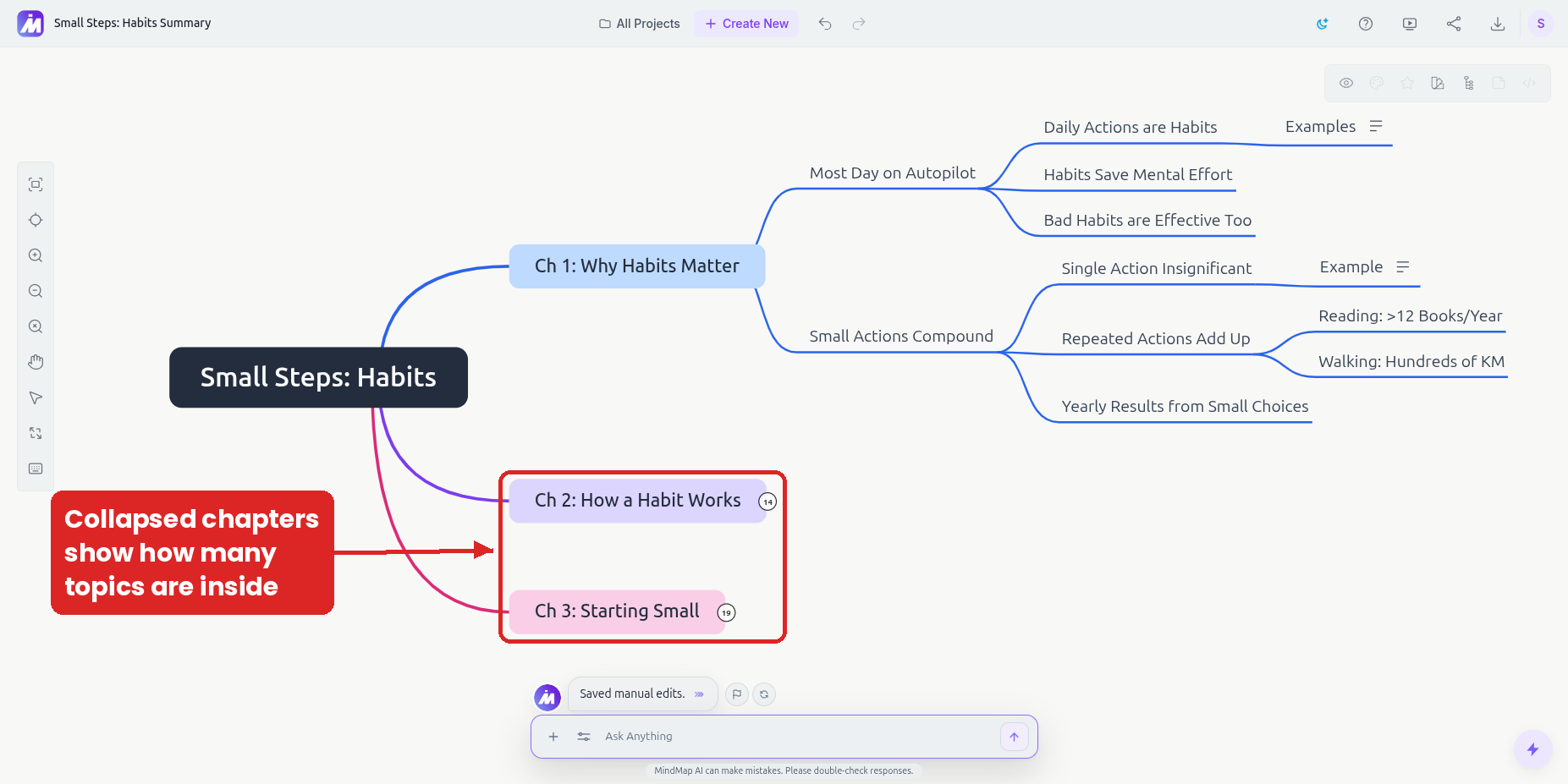Expand Ch 3 collapsed 19-topics badge
1568x784 pixels.
coord(726,612)
